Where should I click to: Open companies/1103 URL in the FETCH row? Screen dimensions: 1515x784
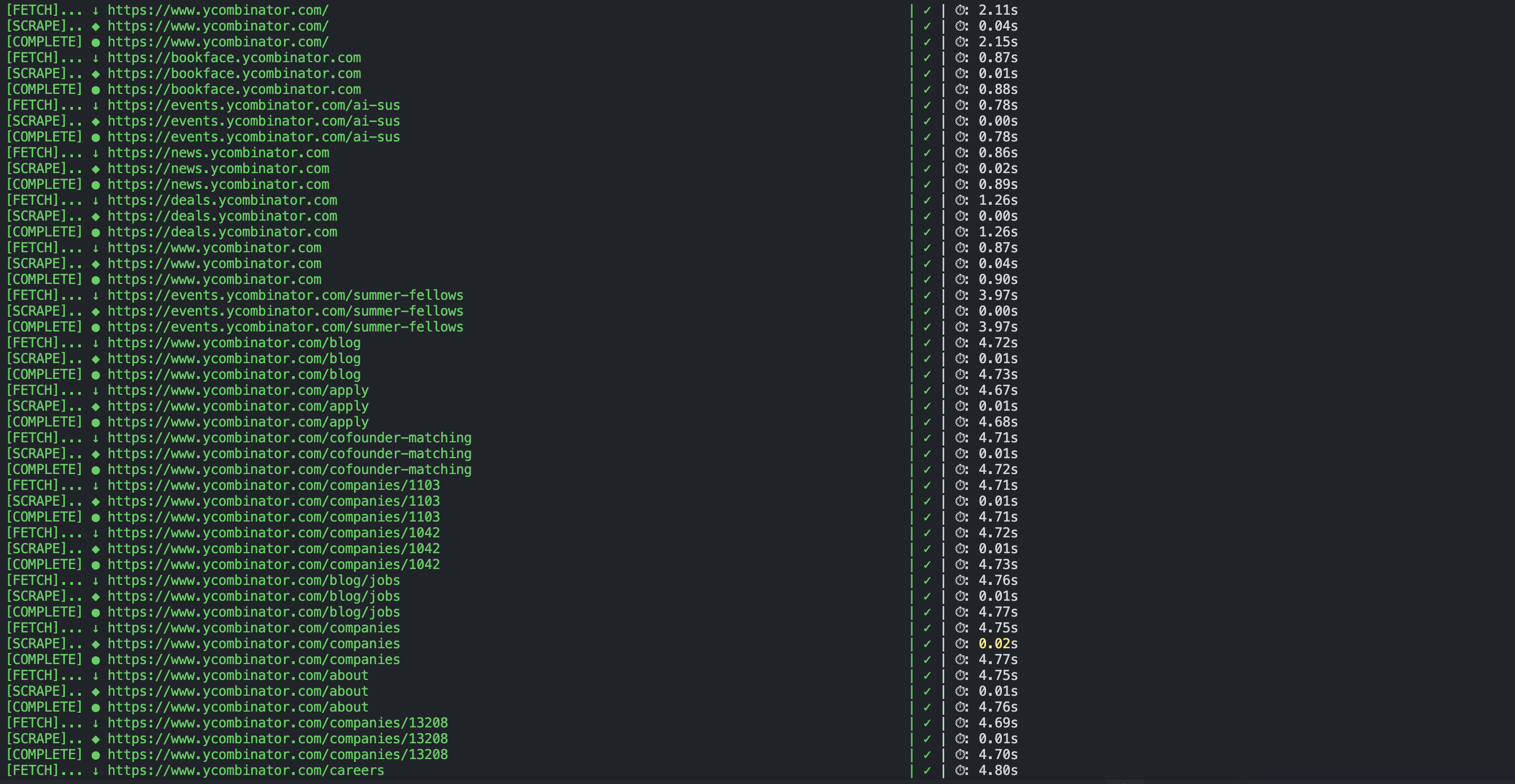click(273, 486)
